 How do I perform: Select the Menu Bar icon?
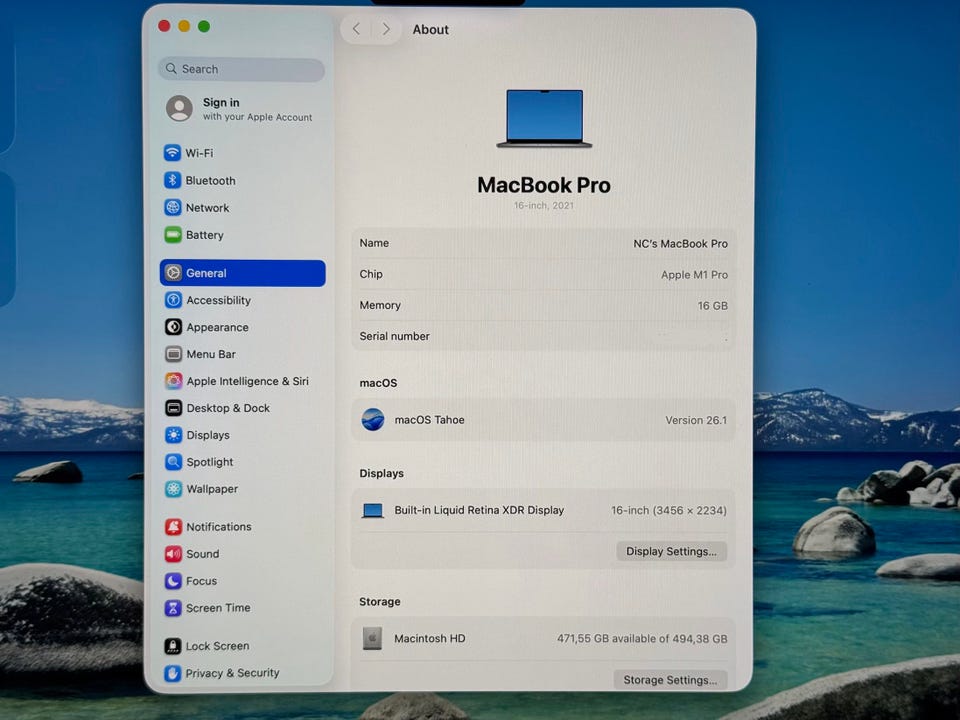pyautogui.click(x=173, y=354)
